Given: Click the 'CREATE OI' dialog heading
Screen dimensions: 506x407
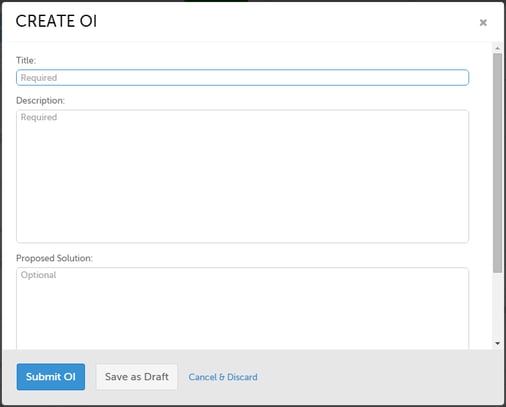Looking at the screenshot, I should (x=56, y=21).
